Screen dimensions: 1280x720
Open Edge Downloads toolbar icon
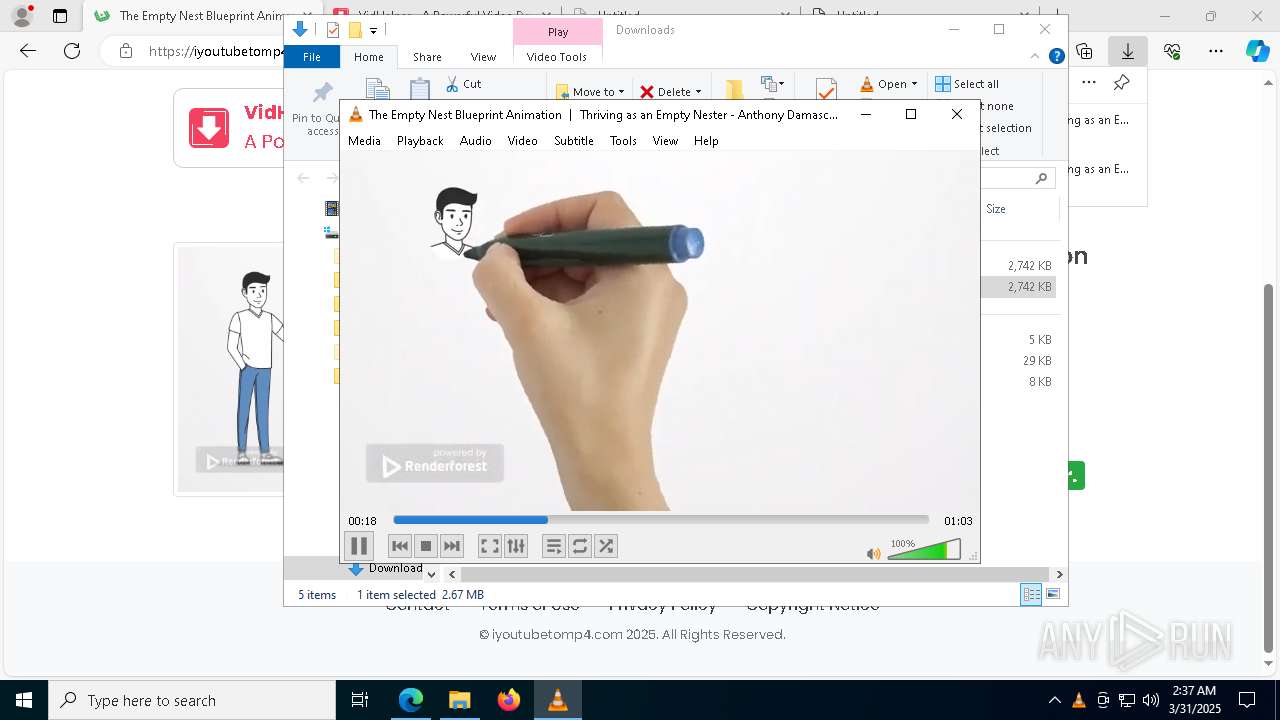pos(1128,51)
